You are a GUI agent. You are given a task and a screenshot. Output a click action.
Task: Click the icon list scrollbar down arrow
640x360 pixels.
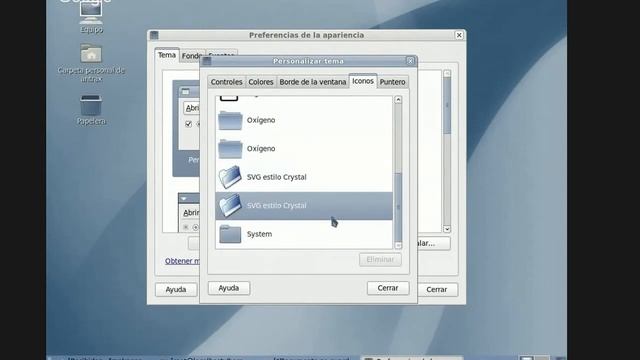tap(398, 245)
